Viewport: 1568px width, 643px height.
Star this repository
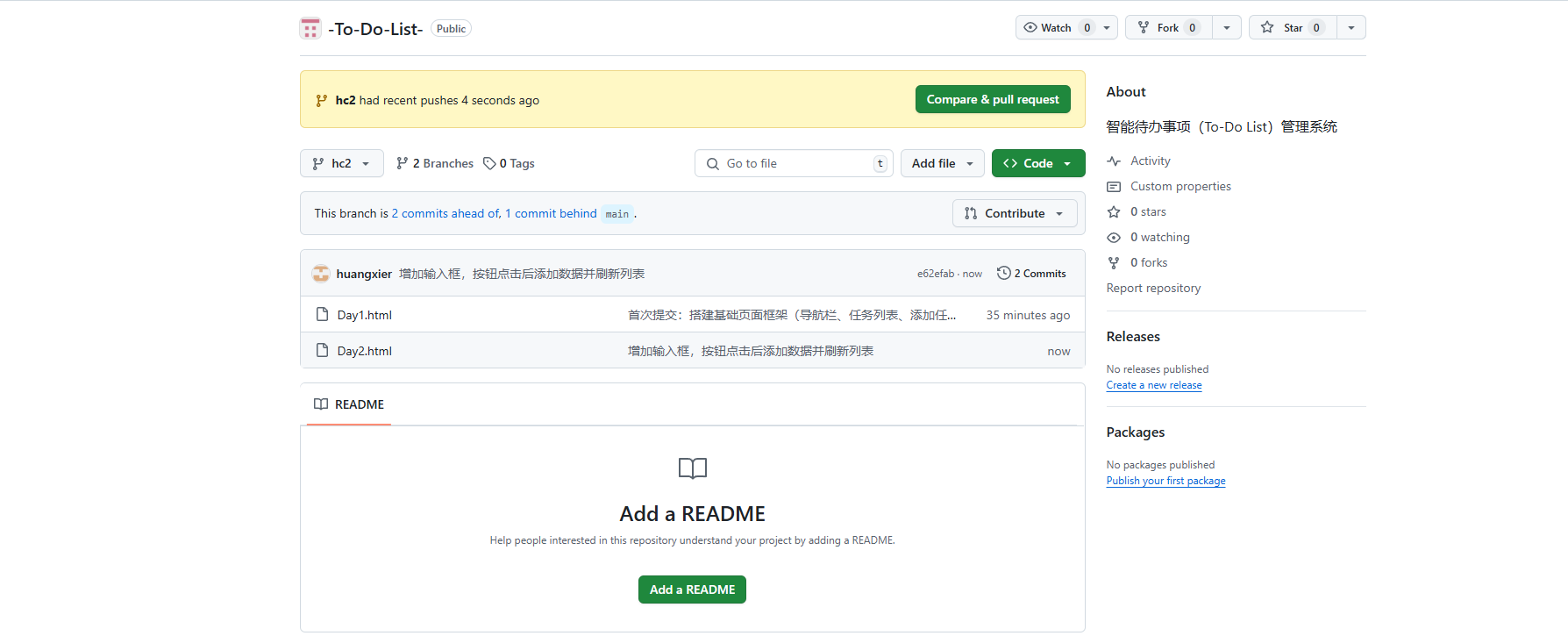point(1293,27)
